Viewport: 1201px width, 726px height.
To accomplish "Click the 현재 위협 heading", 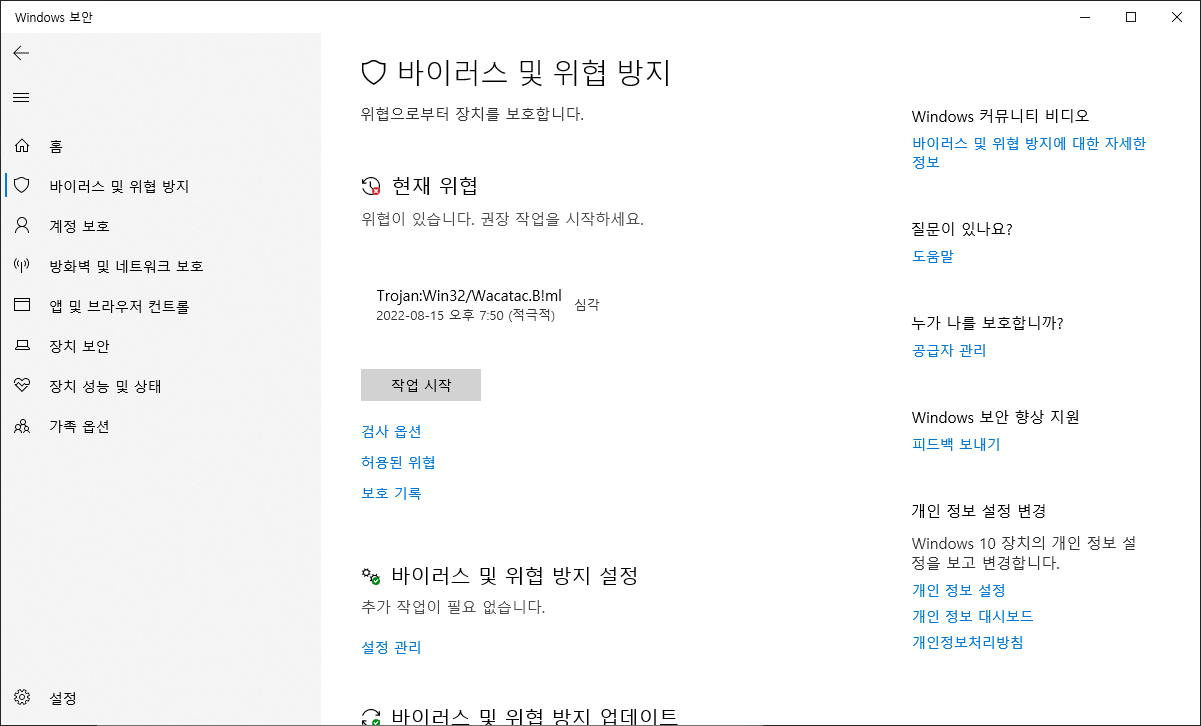I will (x=435, y=186).
